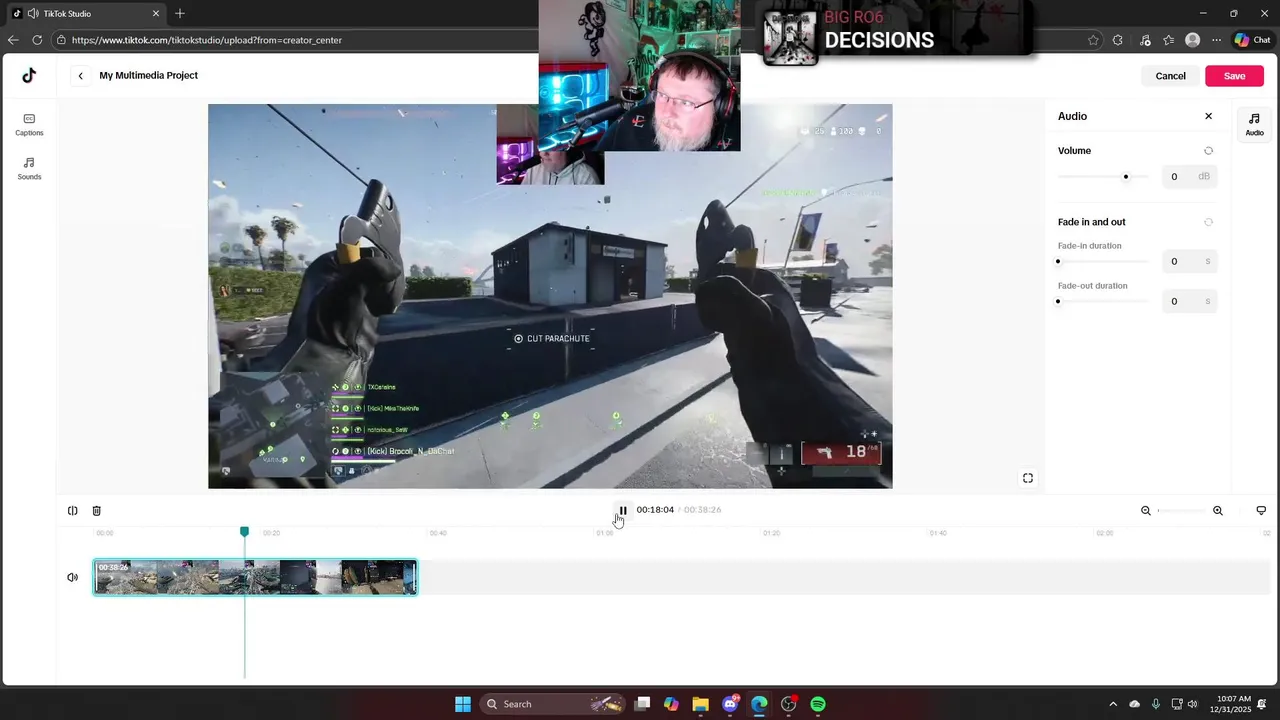The width and height of the screenshot is (1280, 720).
Task: Open File Explorer from the taskbar
Action: click(700, 704)
